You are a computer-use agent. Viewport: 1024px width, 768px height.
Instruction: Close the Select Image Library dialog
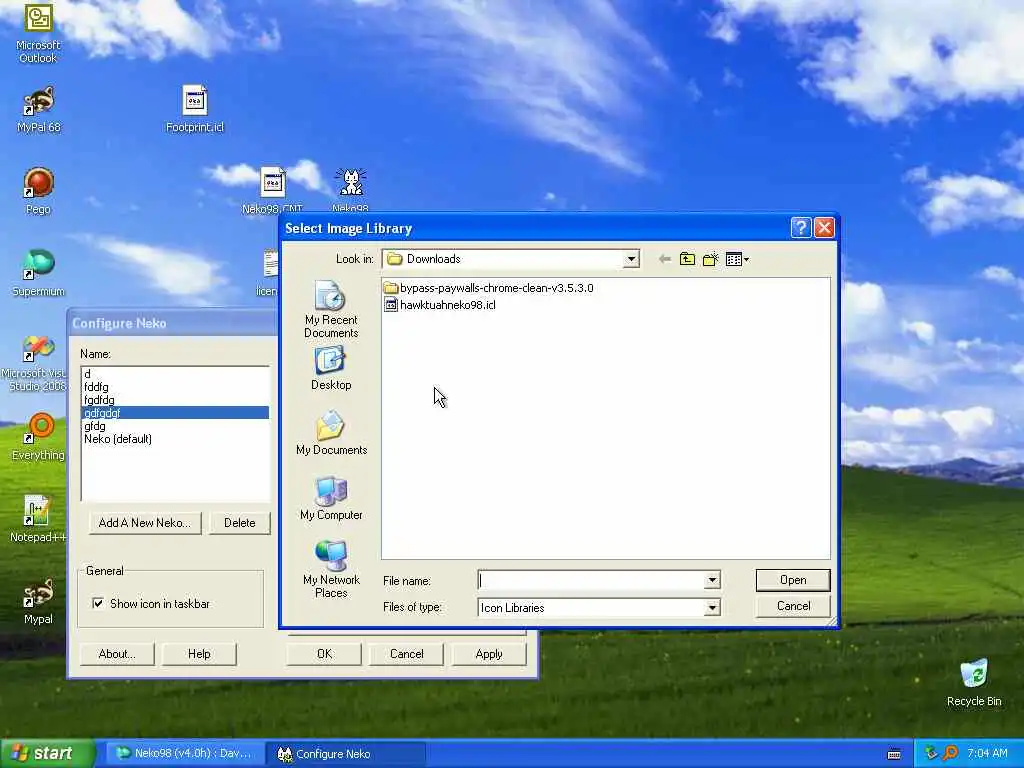point(824,227)
